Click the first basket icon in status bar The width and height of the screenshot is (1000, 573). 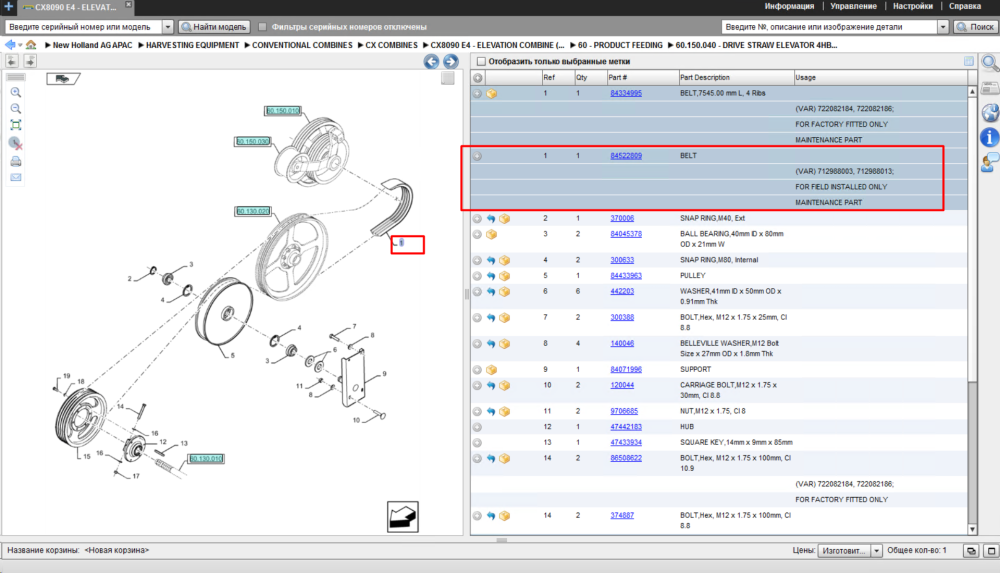pyautogui.click(x=971, y=551)
